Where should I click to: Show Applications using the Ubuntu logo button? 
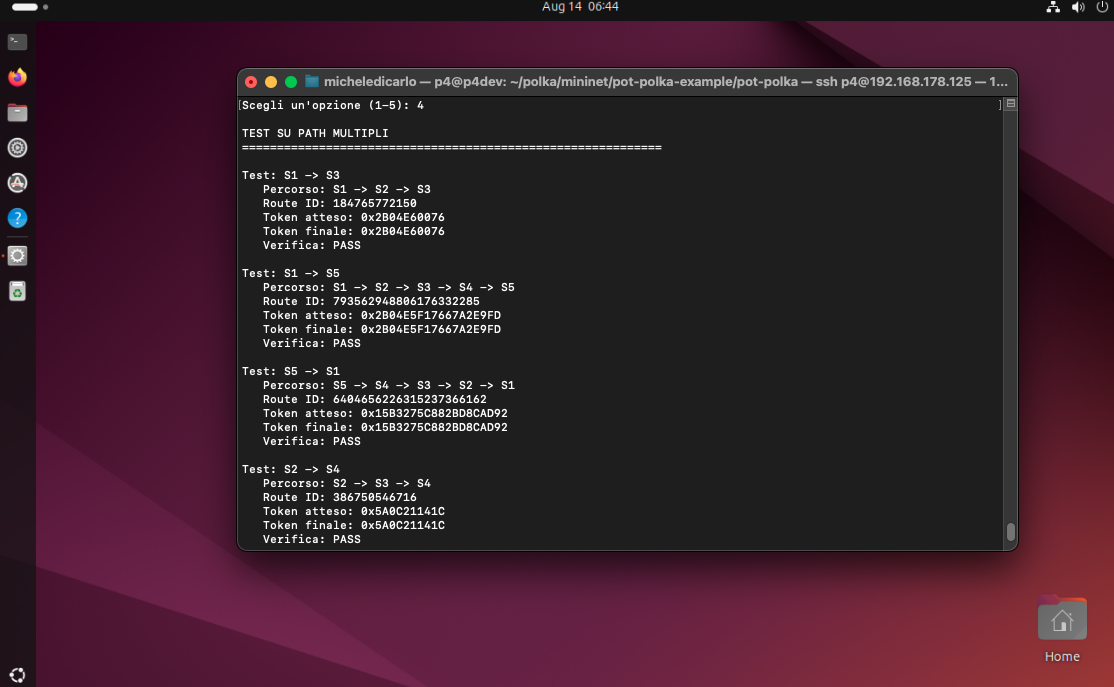click(x=17, y=674)
